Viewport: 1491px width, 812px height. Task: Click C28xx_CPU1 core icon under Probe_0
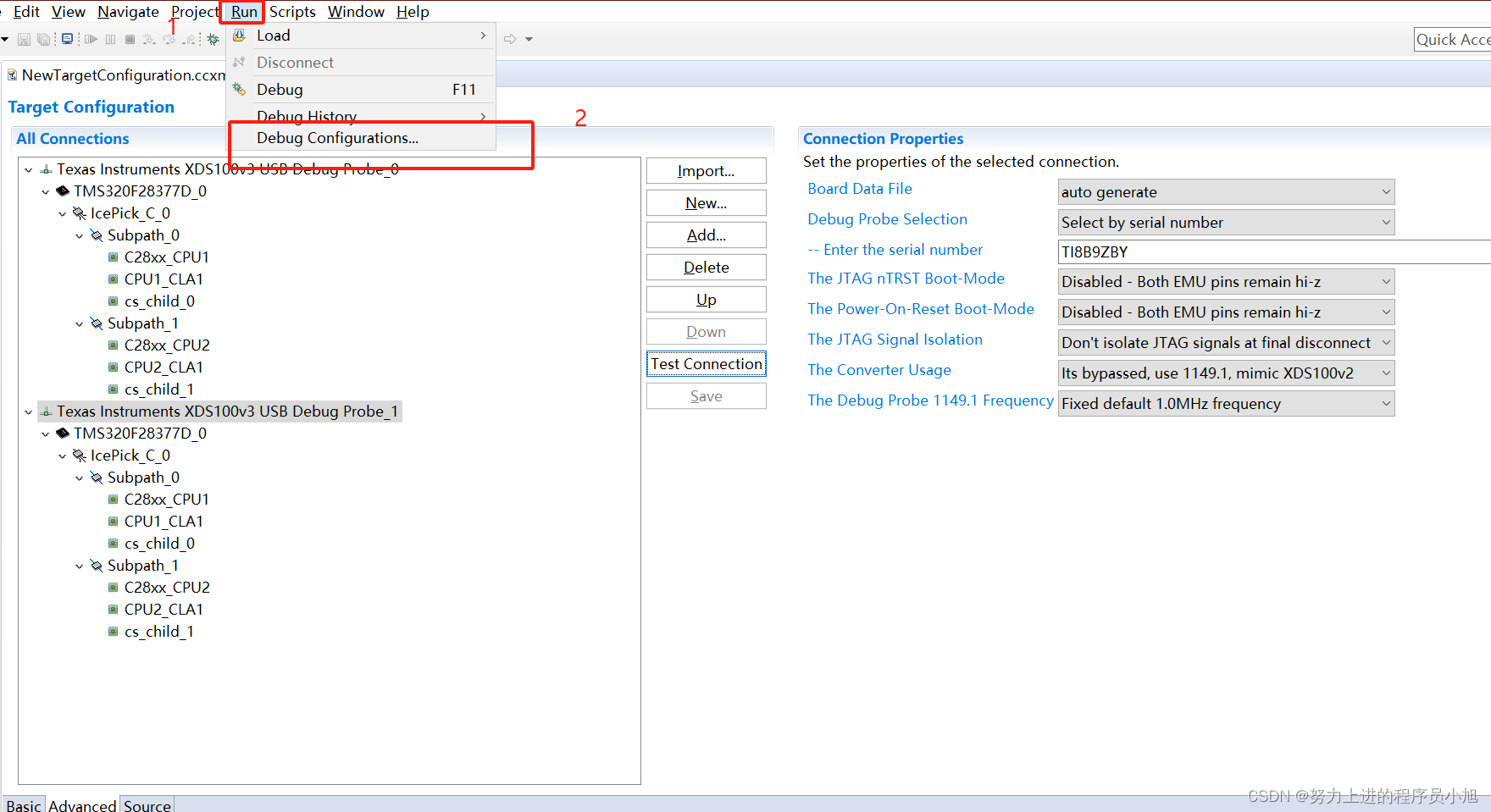(x=114, y=257)
